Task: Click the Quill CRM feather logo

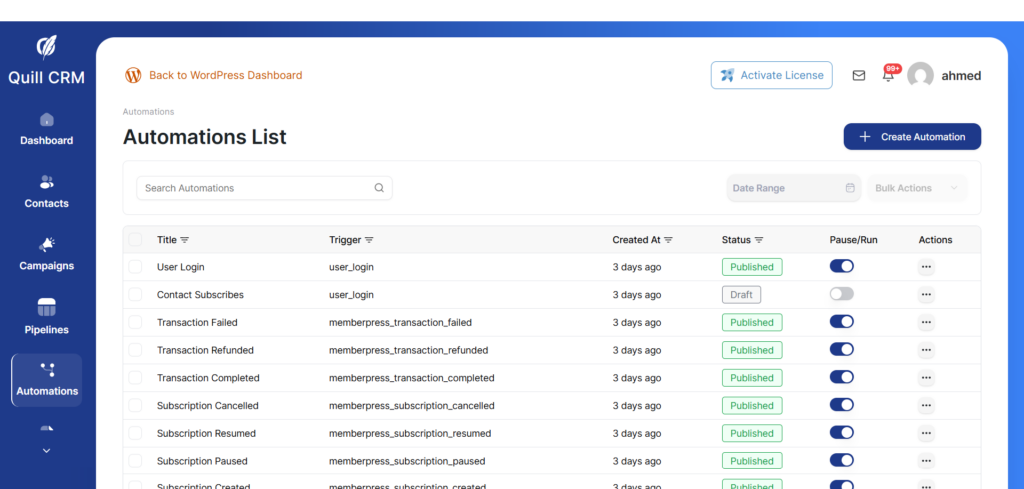Action: (x=47, y=47)
